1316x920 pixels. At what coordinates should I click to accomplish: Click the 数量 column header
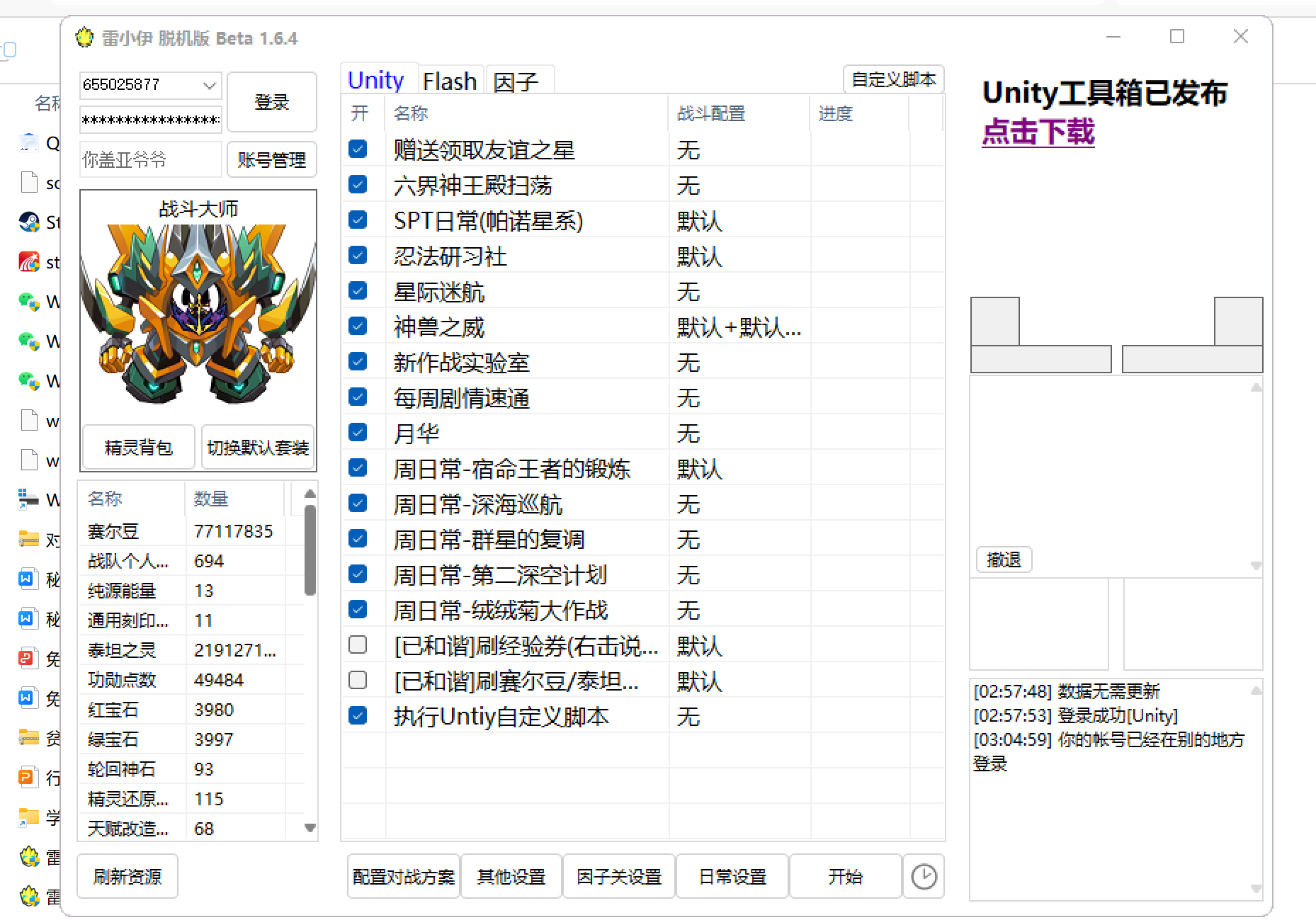pos(234,499)
